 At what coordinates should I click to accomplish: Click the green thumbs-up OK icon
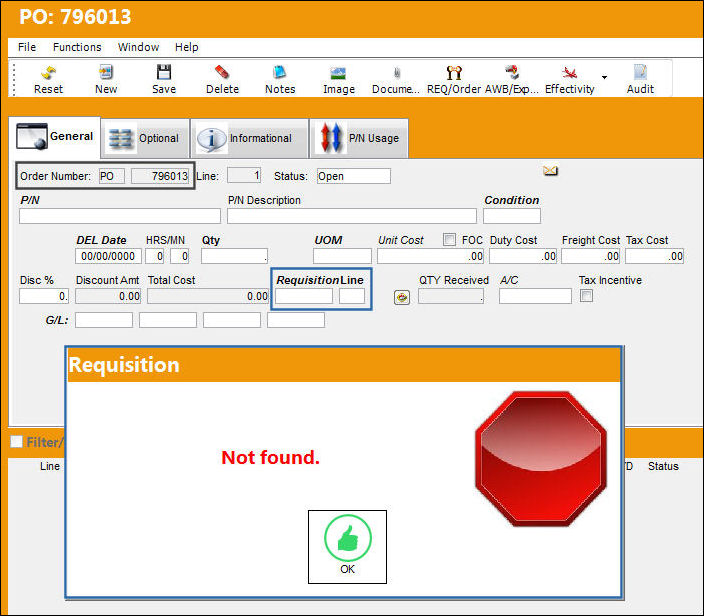(348, 538)
